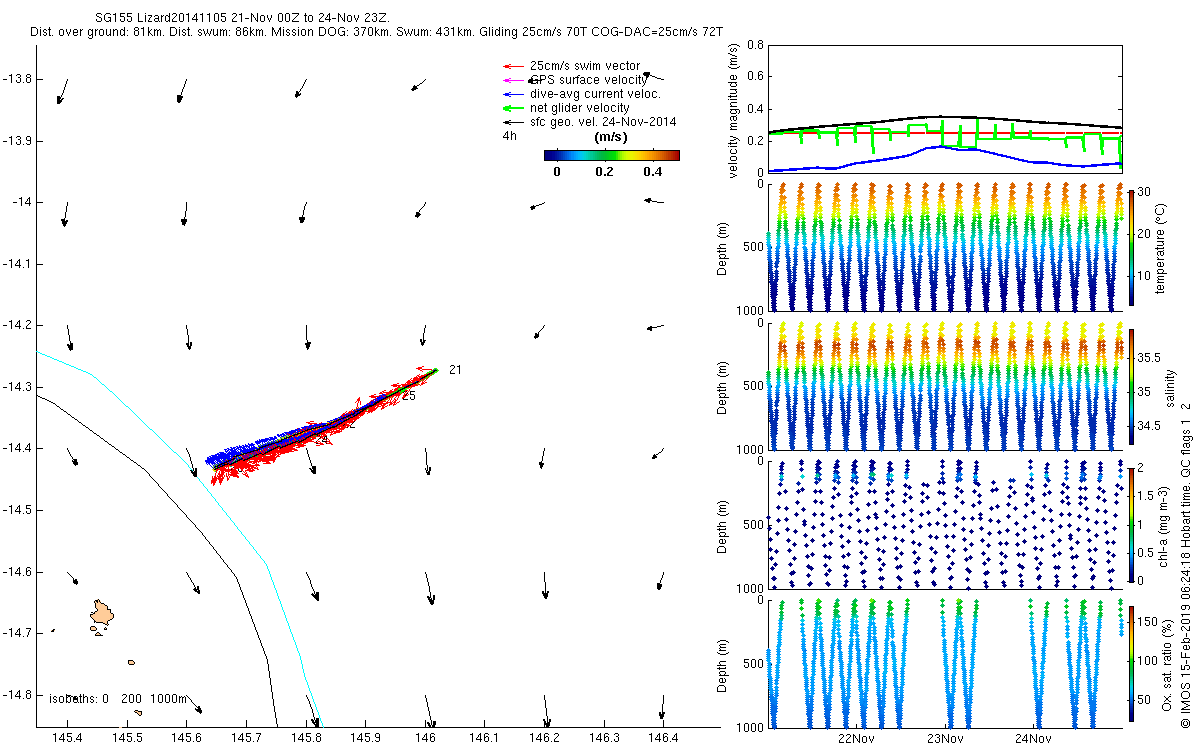The image size is (1200, 750).
Task: Click the '23Nov' time axis label
Action: point(944,738)
